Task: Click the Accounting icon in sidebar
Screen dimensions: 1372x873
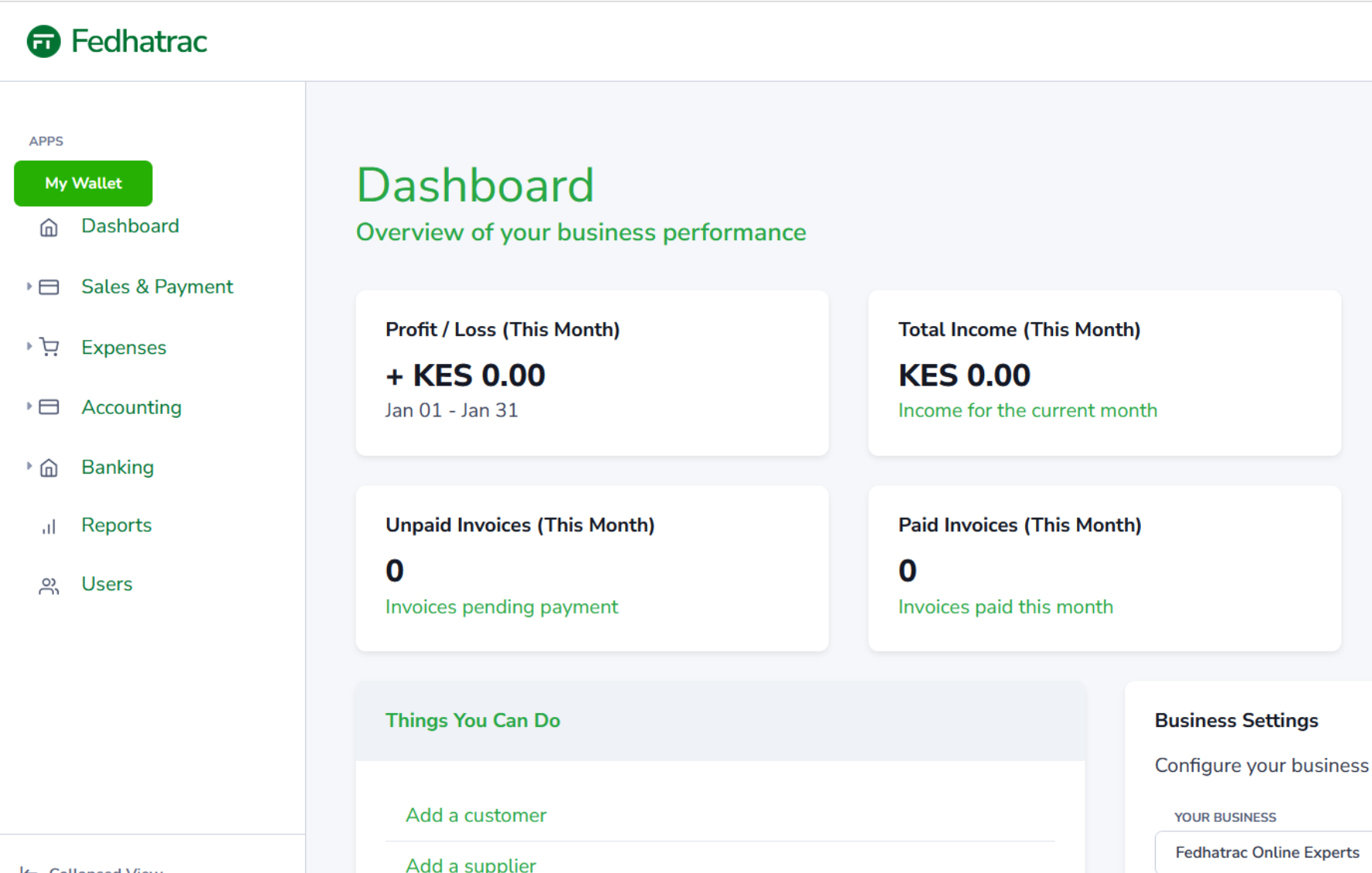Action: pyautogui.click(x=49, y=407)
